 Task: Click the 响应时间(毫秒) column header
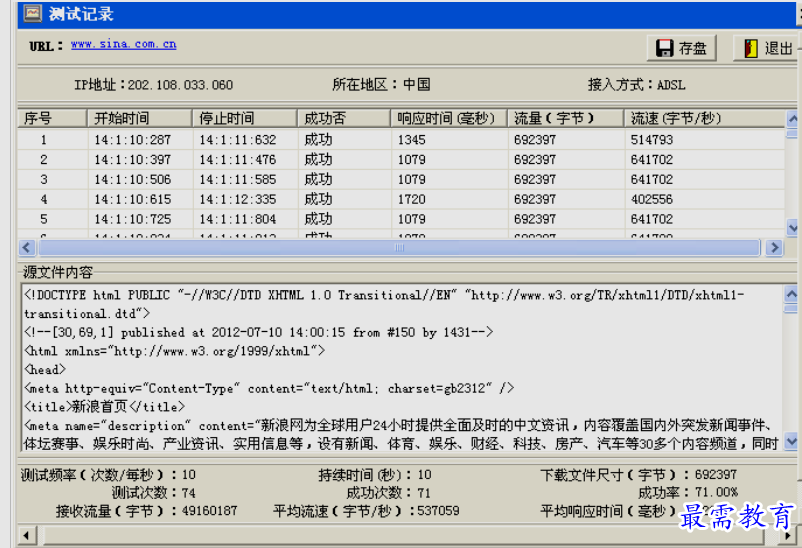[449, 118]
